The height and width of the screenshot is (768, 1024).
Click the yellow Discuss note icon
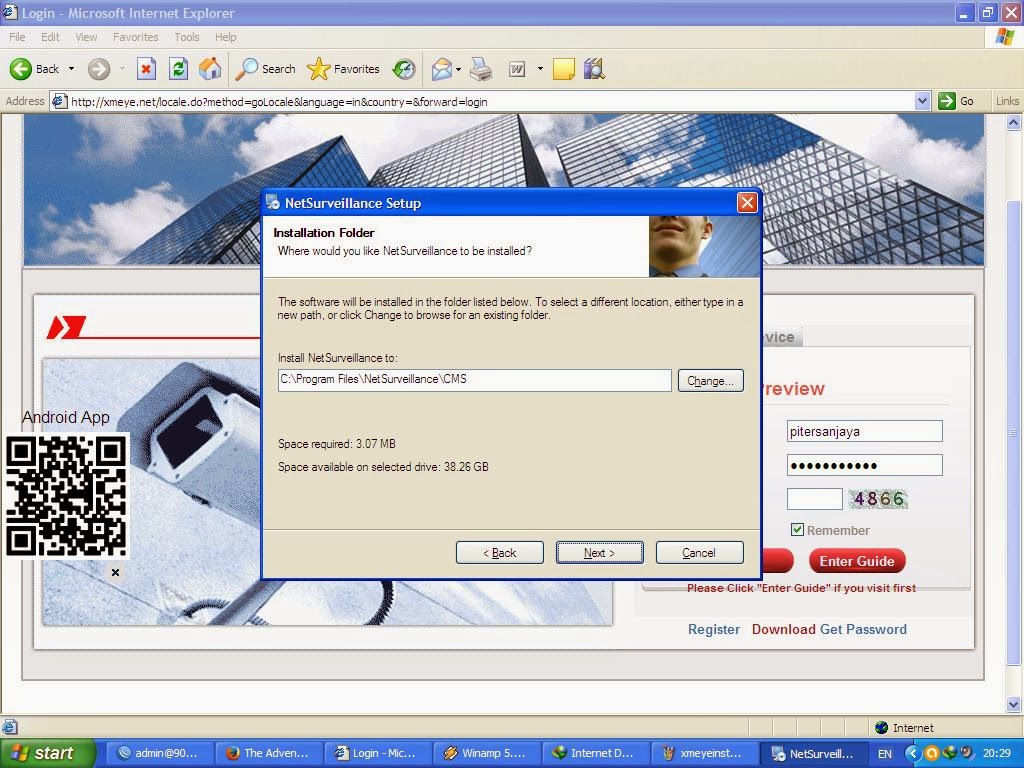click(564, 69)
